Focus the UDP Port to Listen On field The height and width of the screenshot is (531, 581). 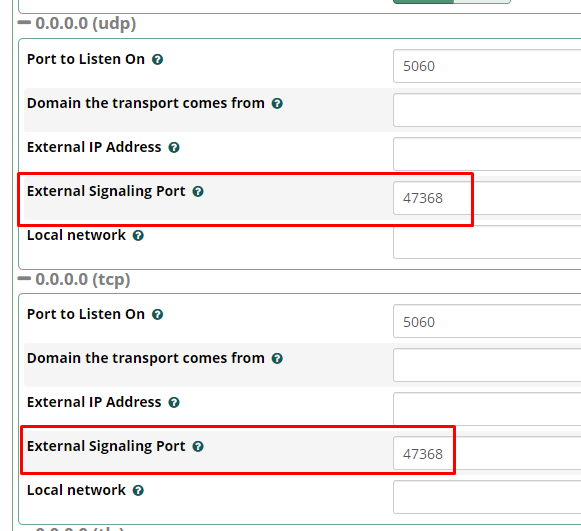tap(487, 66)
